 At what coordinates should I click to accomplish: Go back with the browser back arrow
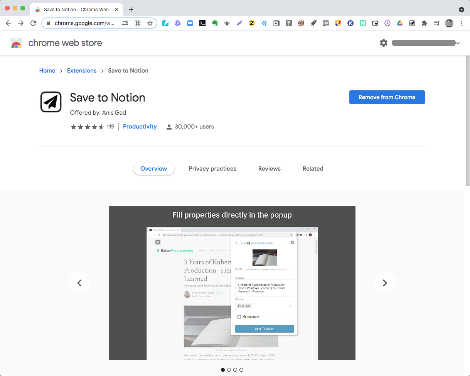(x=8, y=23)
